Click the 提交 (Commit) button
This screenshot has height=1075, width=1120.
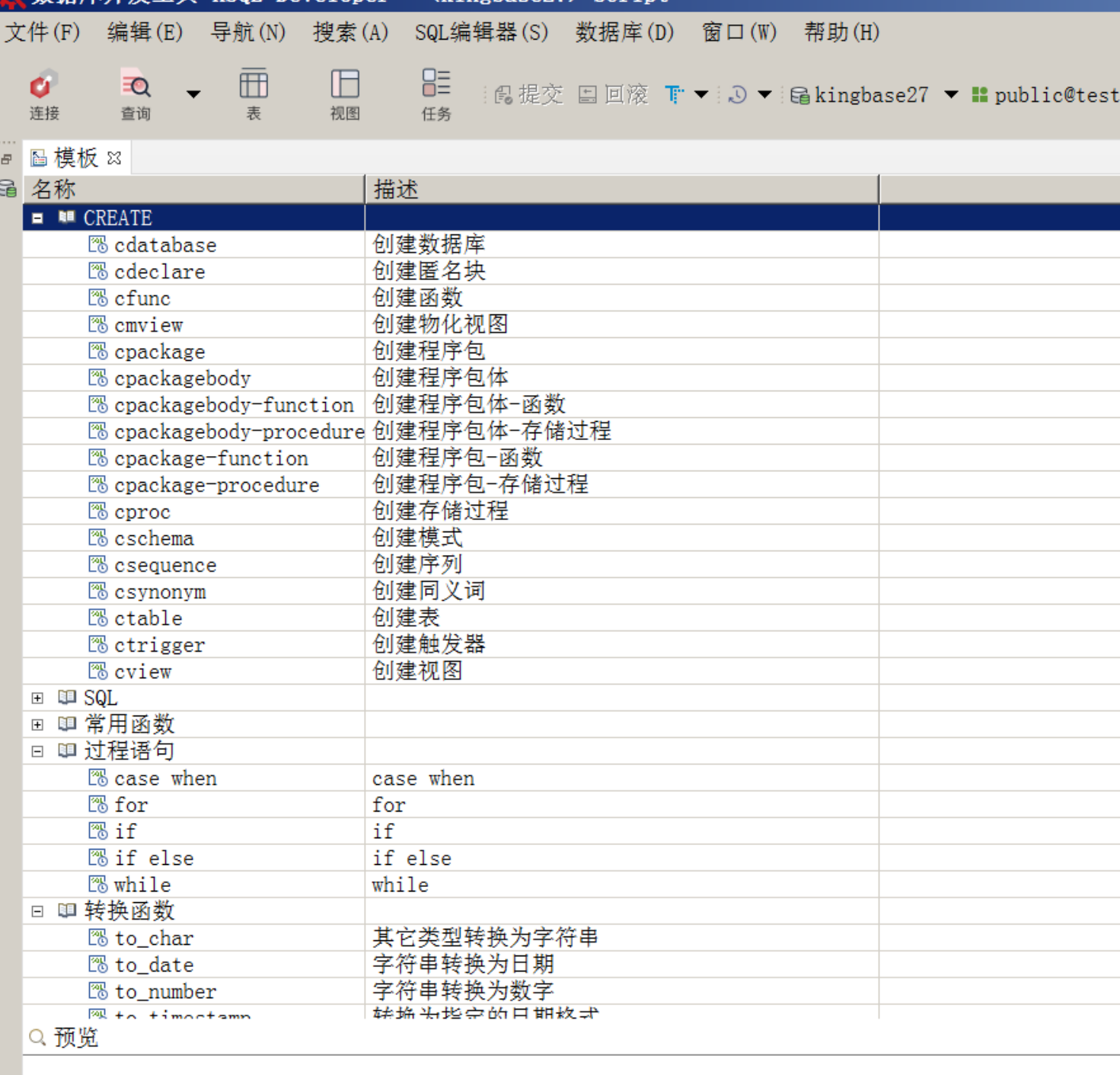tap(528, 94)
